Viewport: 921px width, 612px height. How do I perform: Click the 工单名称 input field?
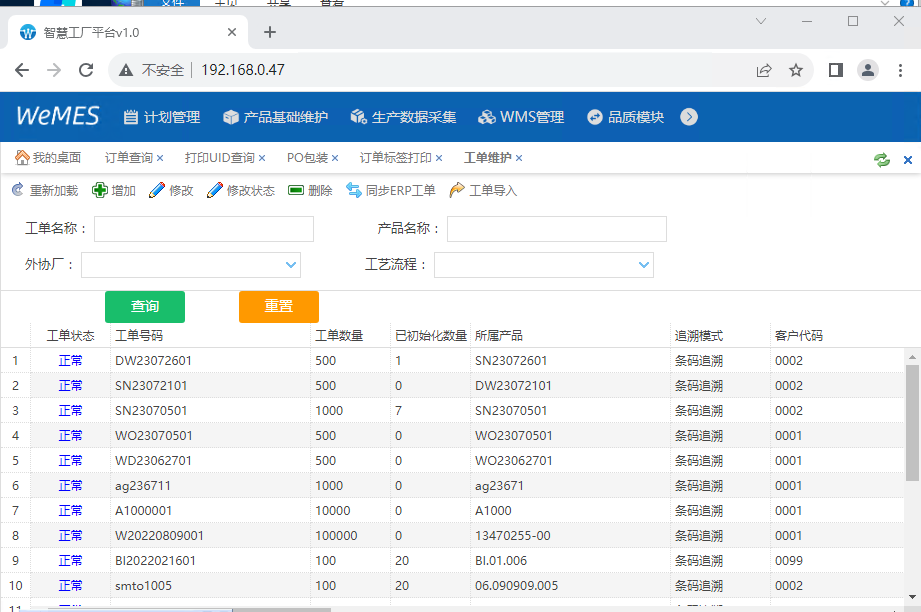204,229
